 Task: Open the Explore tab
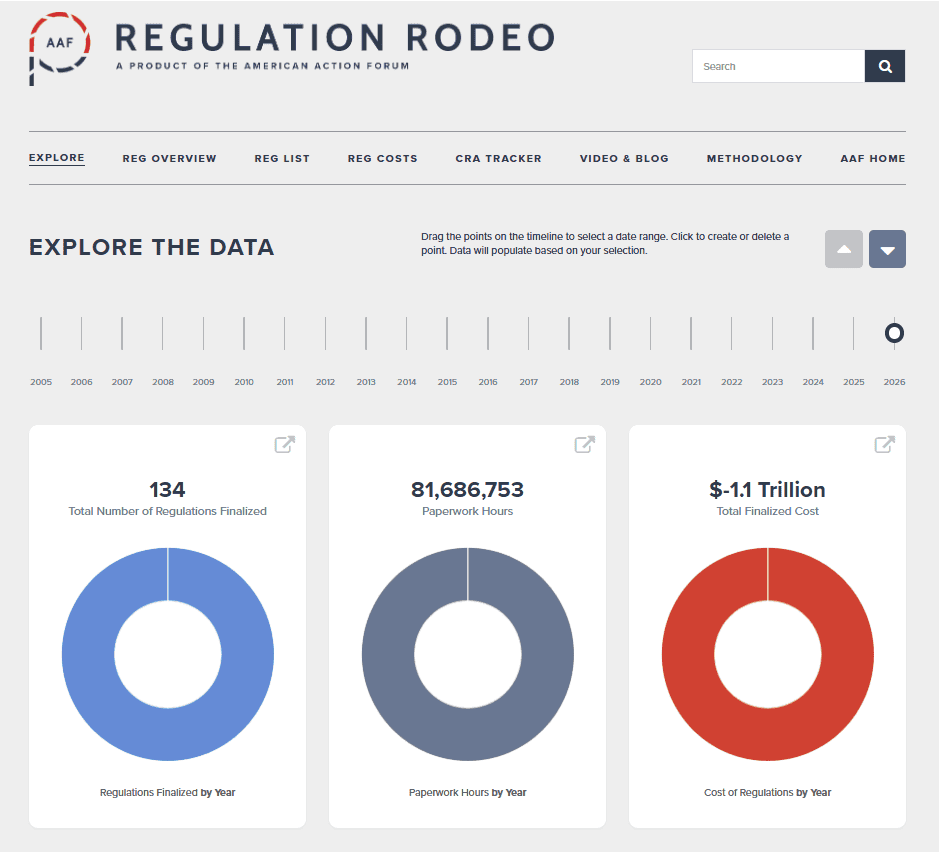tap(57, 158)
